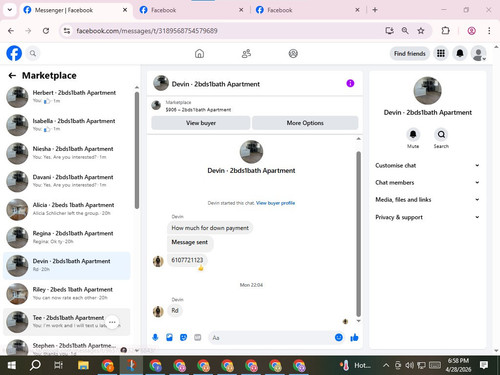This screenshot has height=375, width=500.
Task: Open the Chrome profile avatar icon
Action: click(471, 31)
